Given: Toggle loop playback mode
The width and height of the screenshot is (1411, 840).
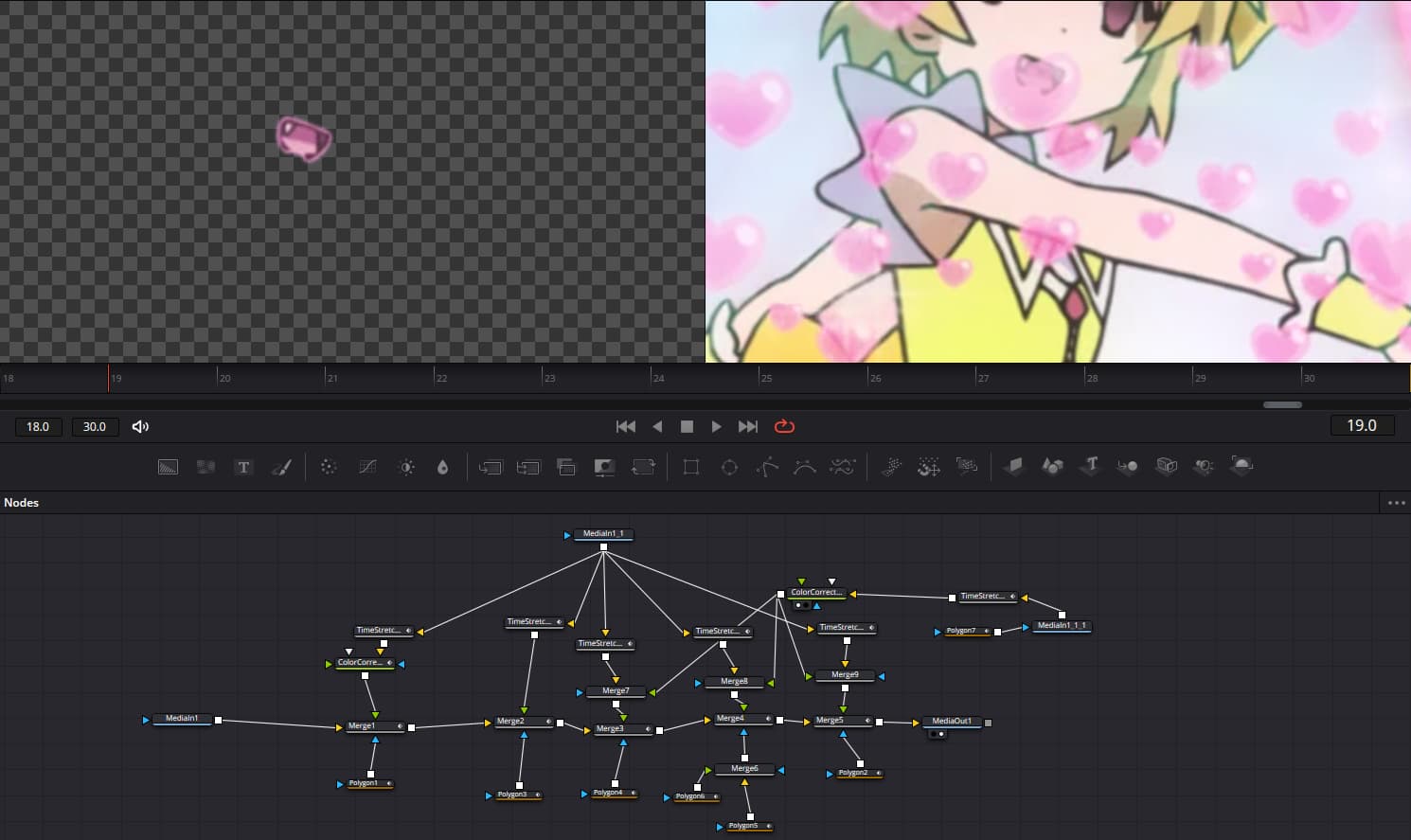Looking at the screenshot, I should [784, 426].
